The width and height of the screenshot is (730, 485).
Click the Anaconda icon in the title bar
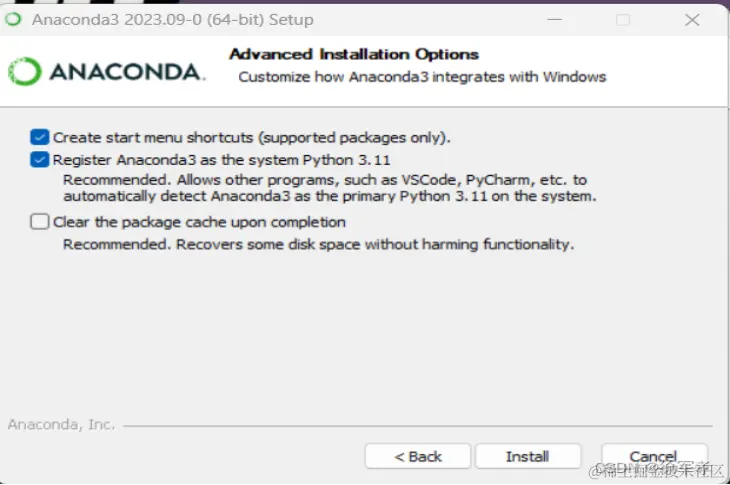tap(13, 20)
